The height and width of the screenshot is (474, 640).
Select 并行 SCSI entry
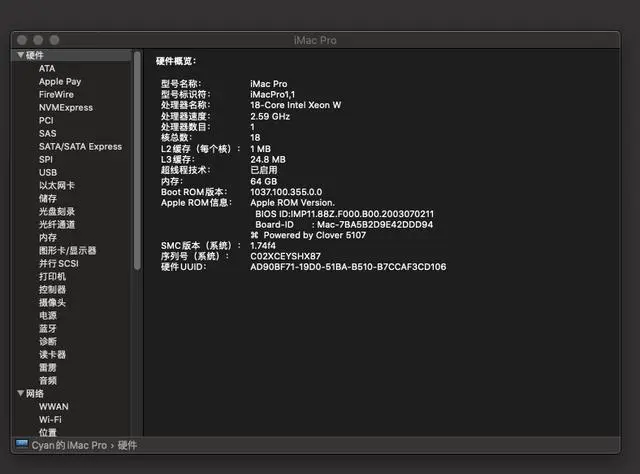click(x=59, y=263)
